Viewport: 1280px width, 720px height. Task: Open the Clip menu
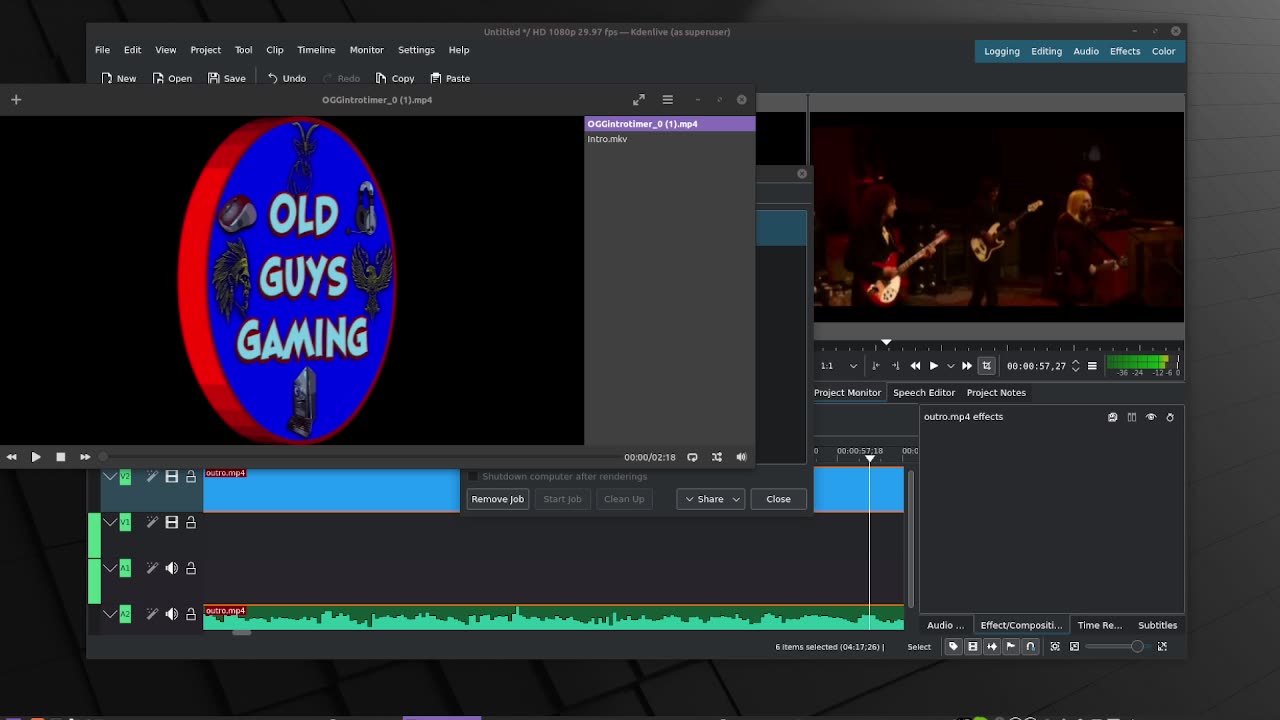pos(275,50)
